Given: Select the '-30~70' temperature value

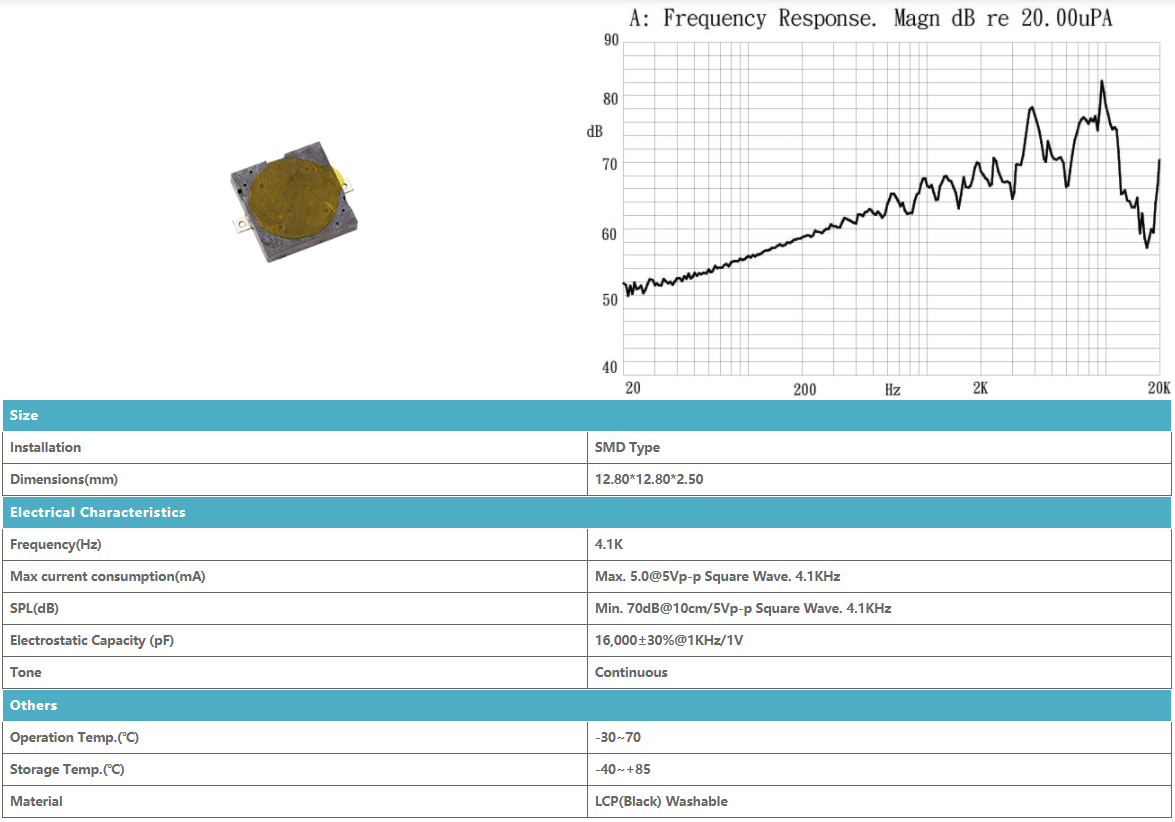Looking at the screenshot, I should point(617,737).
